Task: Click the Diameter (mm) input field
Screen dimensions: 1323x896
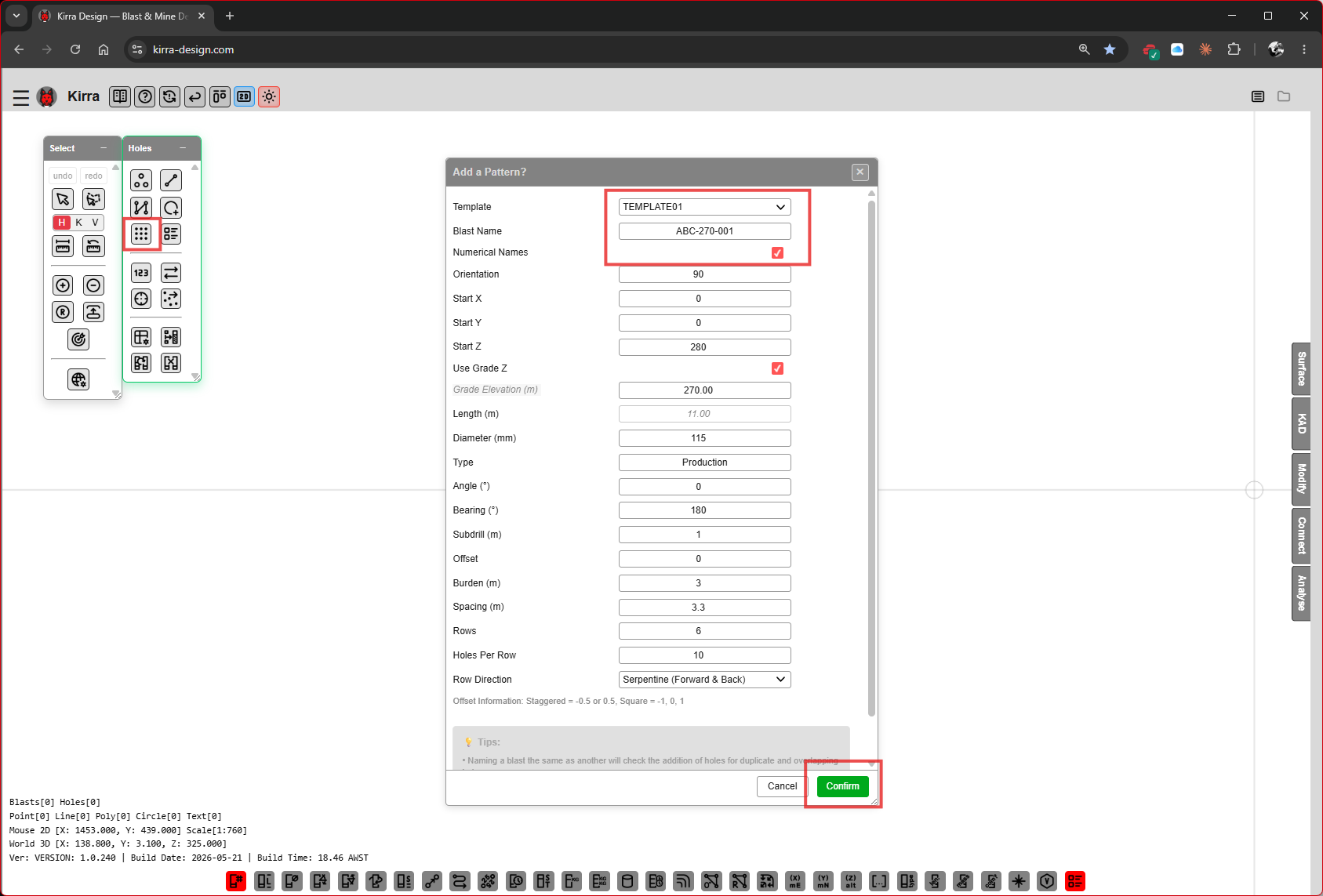Action: pyautogui.click(x=704, y=438)
